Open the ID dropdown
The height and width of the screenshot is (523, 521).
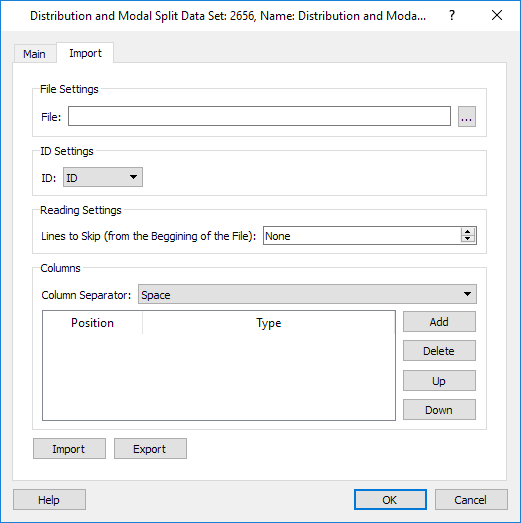(103, 177)
